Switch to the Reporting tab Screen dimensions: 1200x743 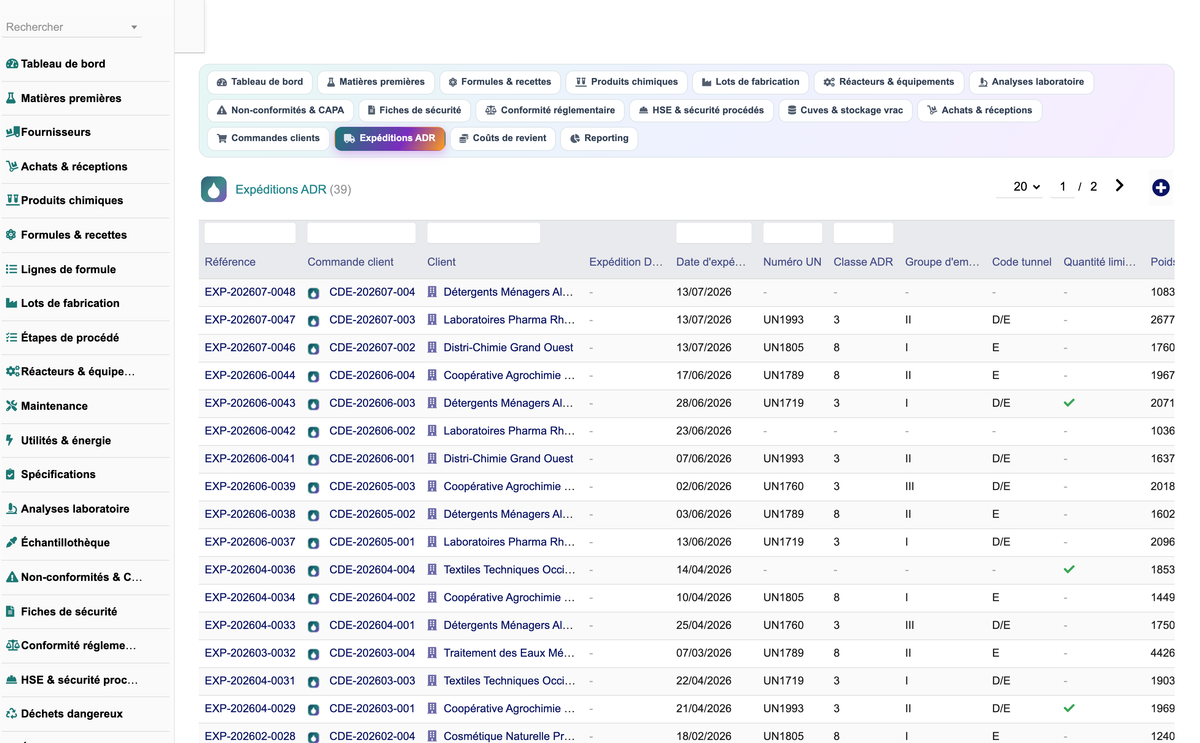point(599,138)
